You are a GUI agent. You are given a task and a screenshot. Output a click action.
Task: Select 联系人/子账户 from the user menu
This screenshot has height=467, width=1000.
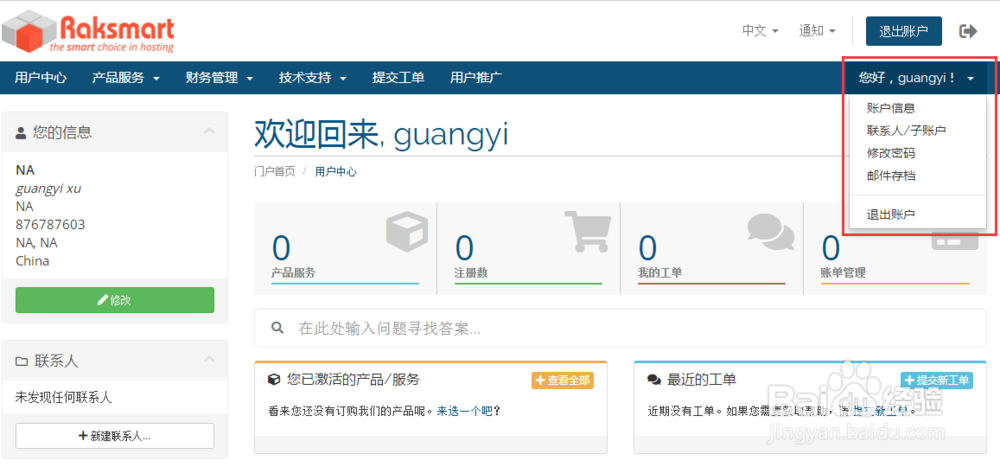pos(906,131)
